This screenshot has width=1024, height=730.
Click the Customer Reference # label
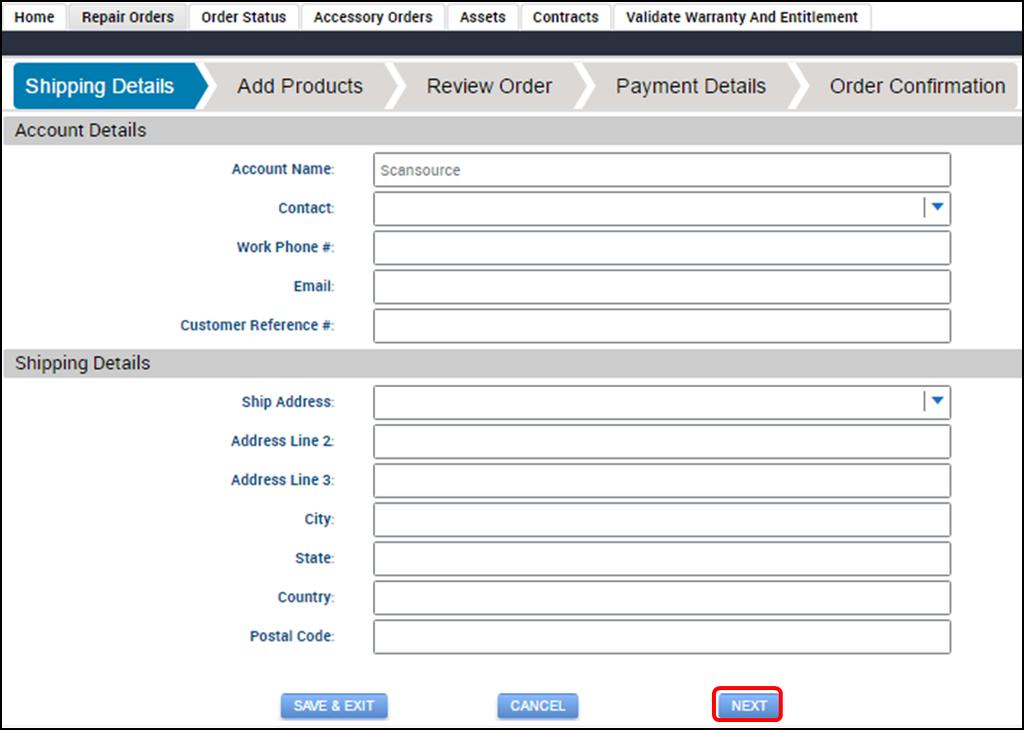[257, 325]
